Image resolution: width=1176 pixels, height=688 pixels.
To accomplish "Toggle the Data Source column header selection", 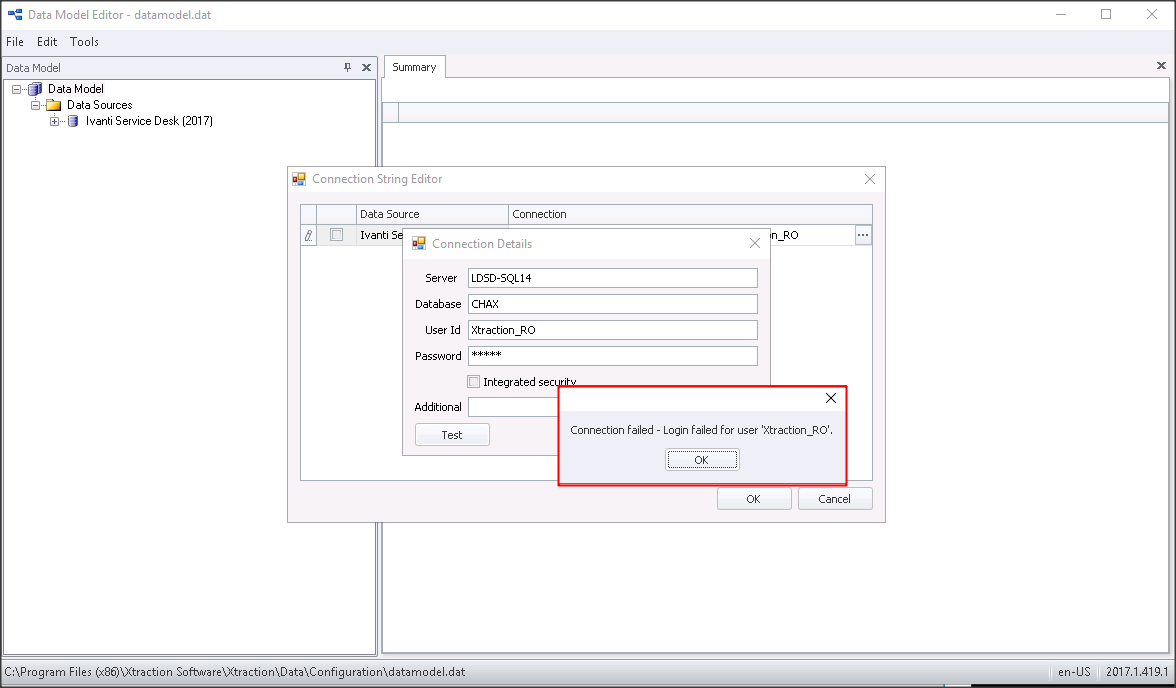I will (432, 213).
